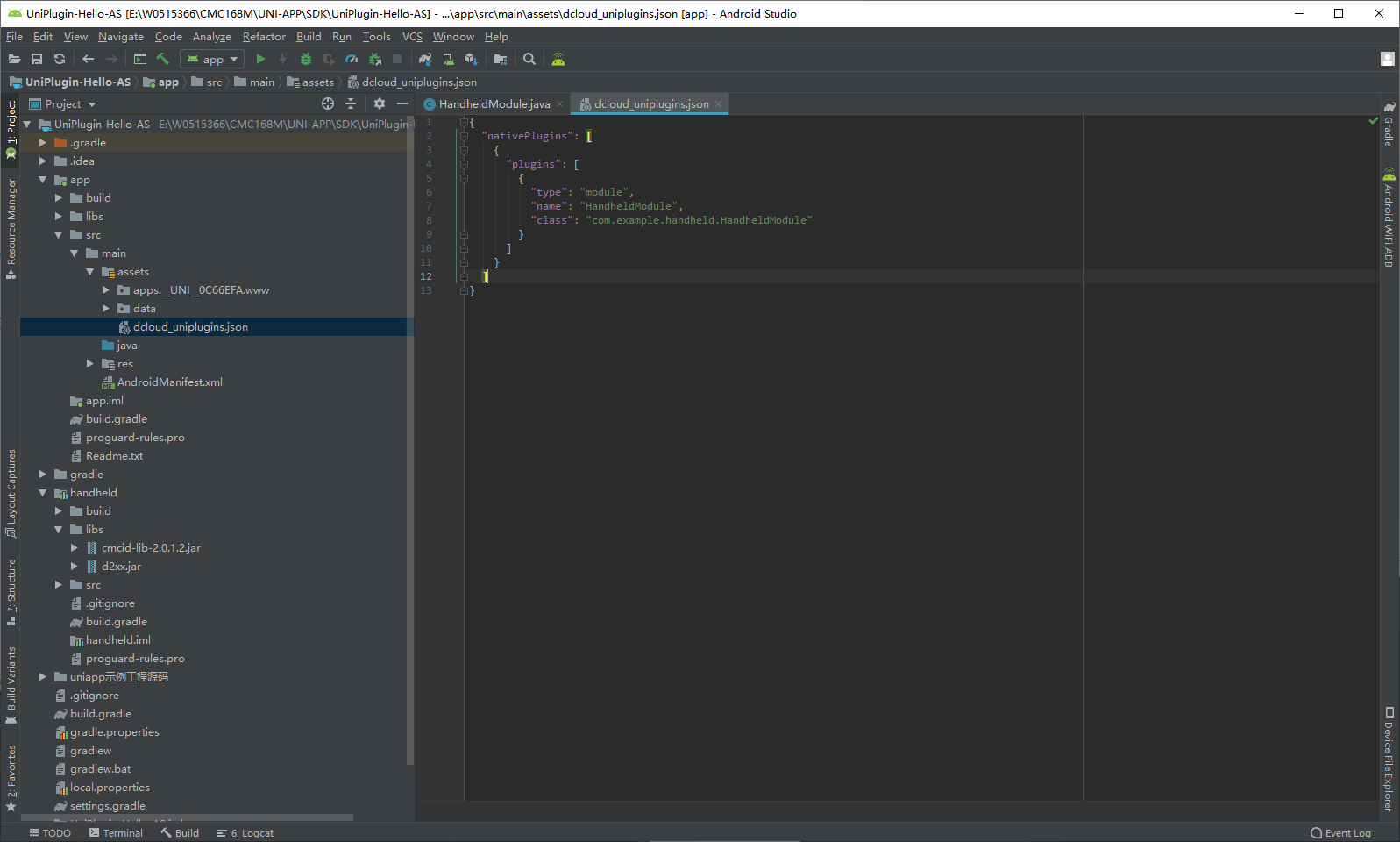Image resolution: width=1400 pixels, height=842 pixels.
Task: Expand the cmcid-lib-2.0.1.2.jar node
Action: tap(74, 547)
